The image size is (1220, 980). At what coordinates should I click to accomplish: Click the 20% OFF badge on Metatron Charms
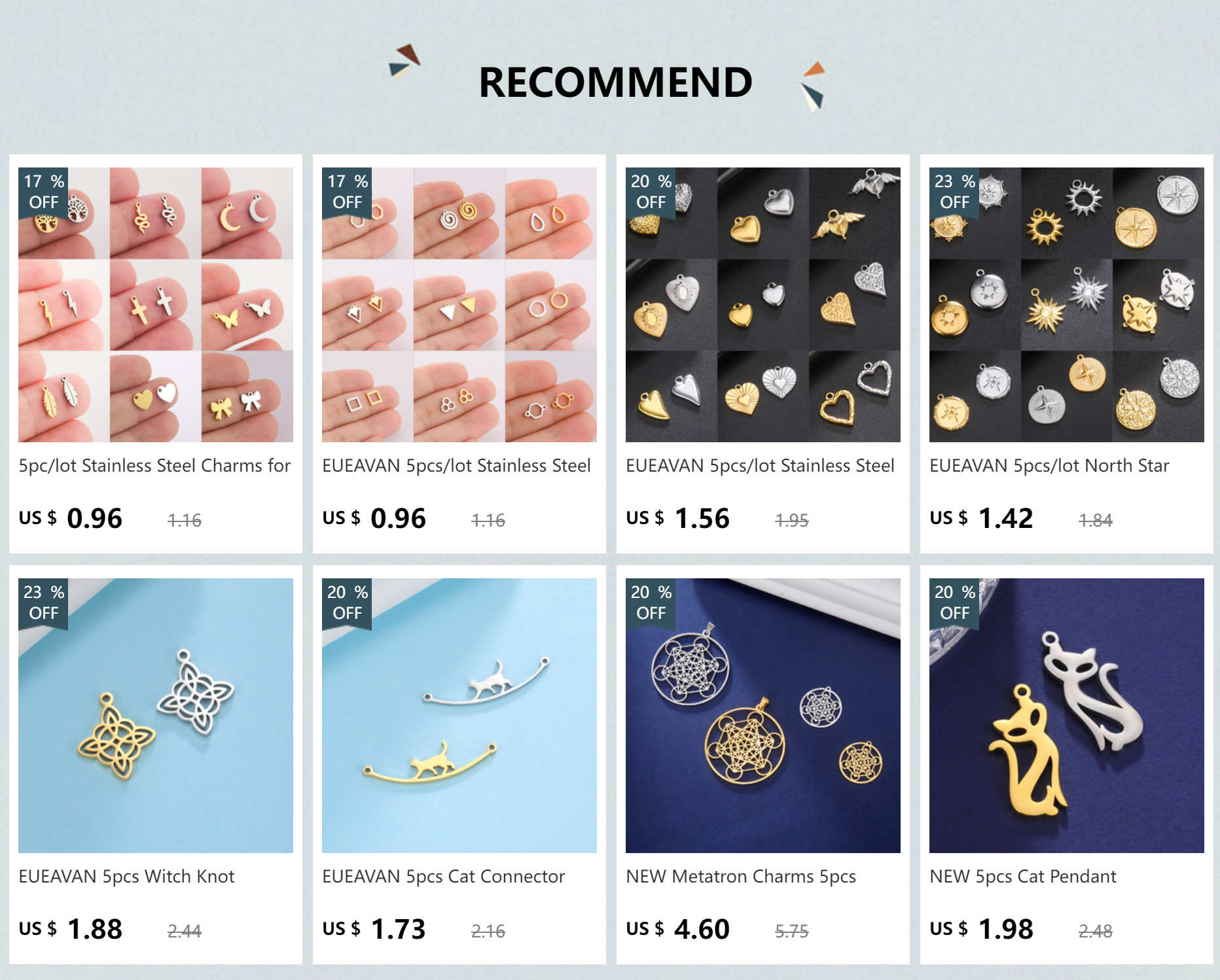pyautogui.click(x=651, y=603)
